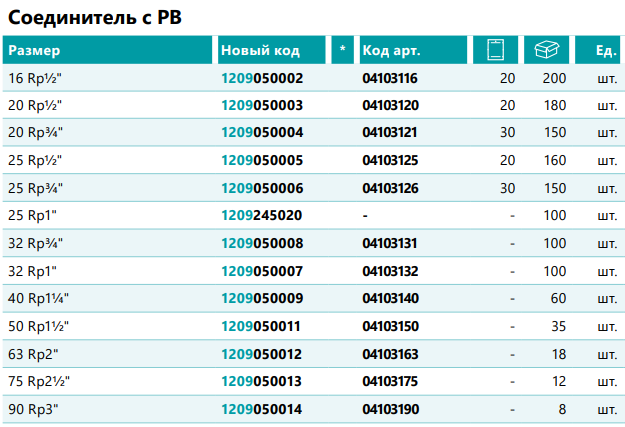
Task: Click the title 'Соединитель с PB'
Action: (x=95, y=18)
